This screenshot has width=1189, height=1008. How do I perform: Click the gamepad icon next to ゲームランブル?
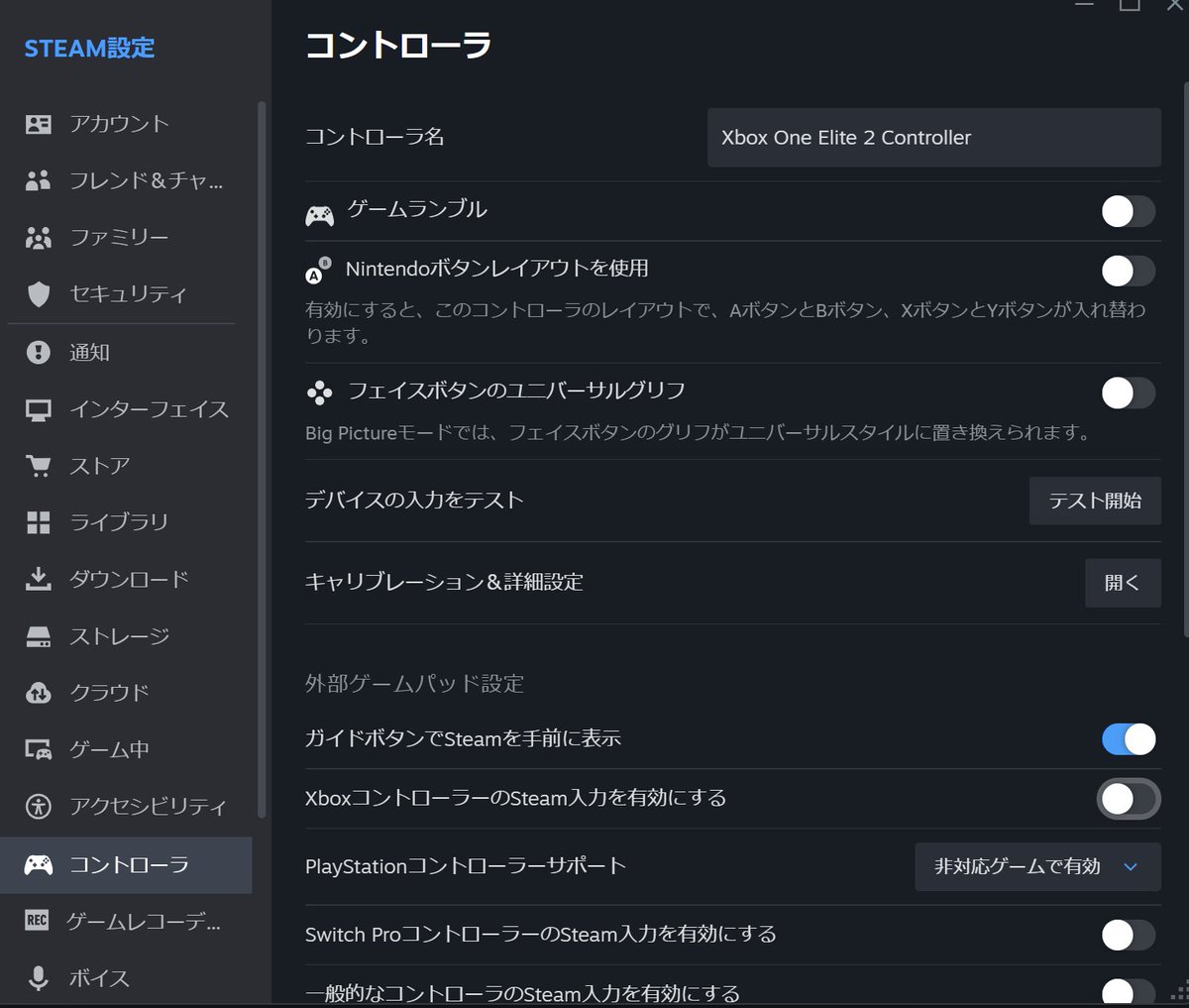[x=319, y=215]
